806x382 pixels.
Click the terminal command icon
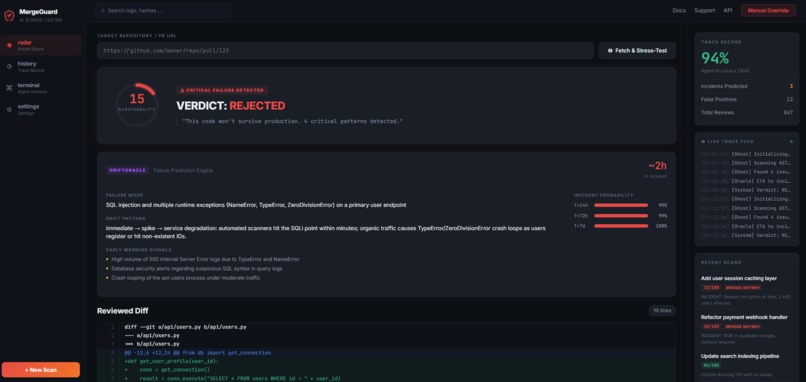(9, 88)
